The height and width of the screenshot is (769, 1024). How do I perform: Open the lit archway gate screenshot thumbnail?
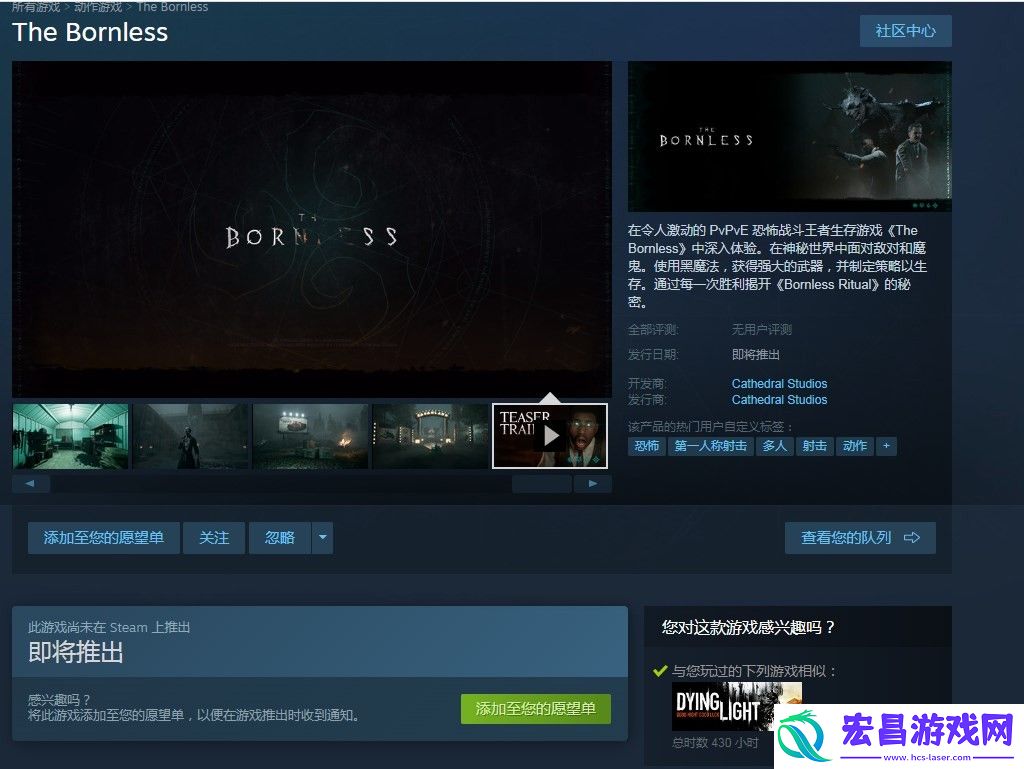click(x=430, y=435)
